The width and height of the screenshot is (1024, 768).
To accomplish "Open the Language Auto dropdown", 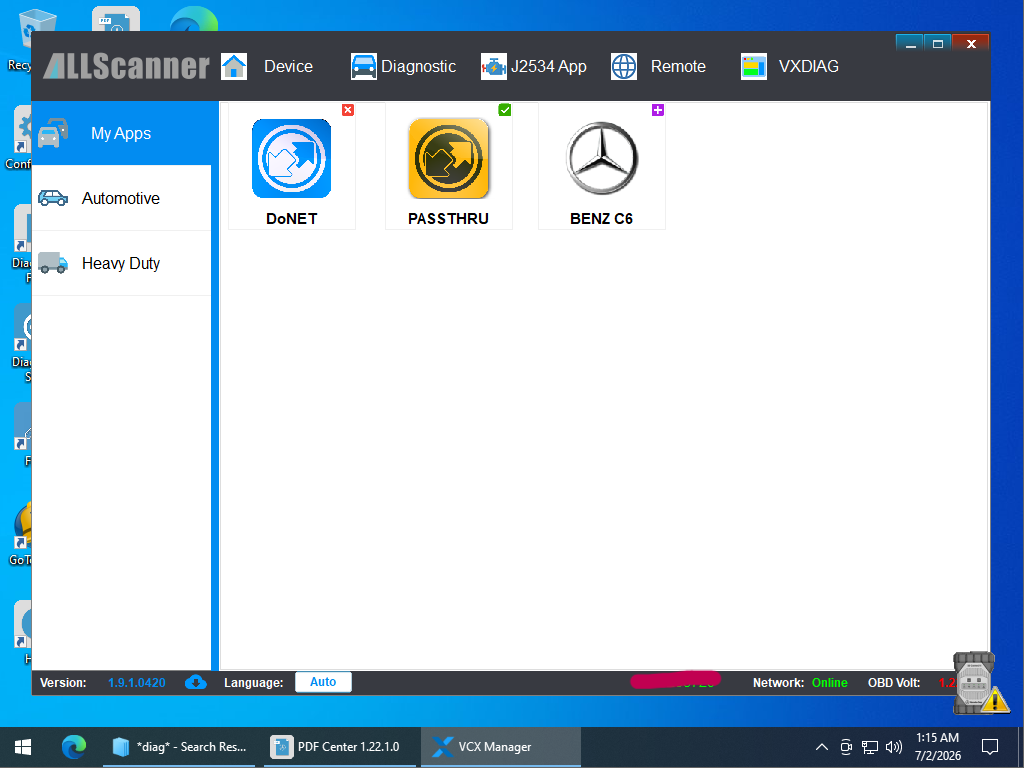I will click(323, 682).
